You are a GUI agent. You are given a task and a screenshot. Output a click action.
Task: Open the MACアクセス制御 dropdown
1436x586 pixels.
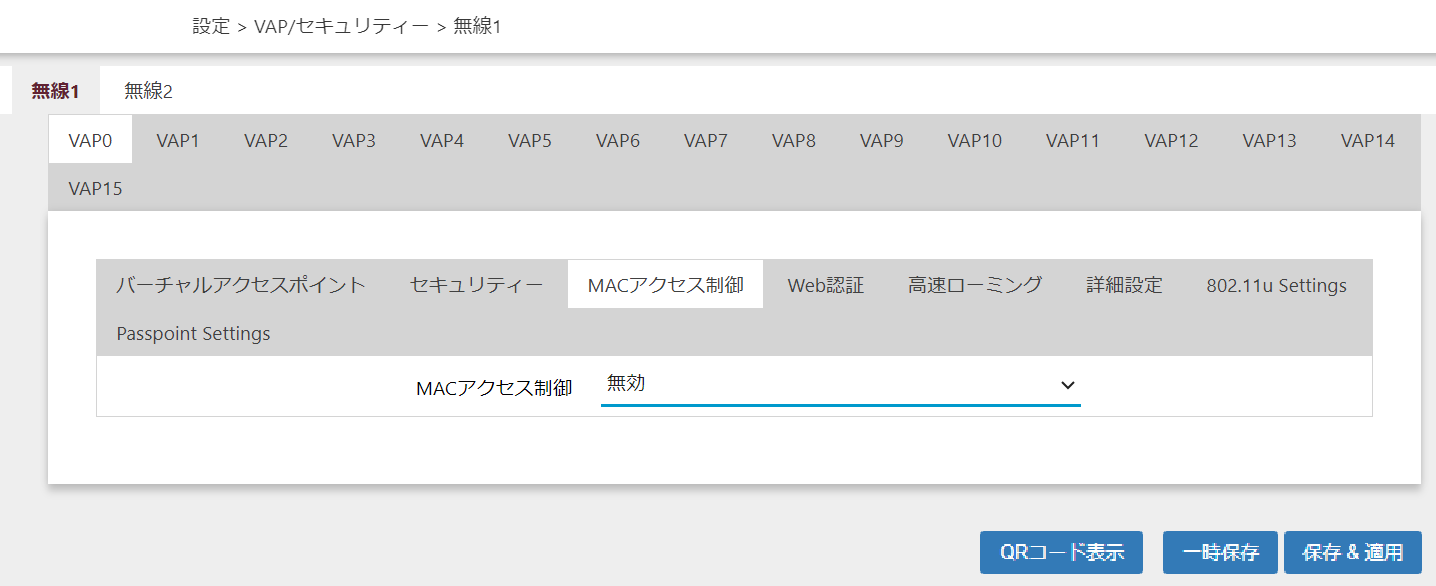pyautogui.click(x=840, y=385)
